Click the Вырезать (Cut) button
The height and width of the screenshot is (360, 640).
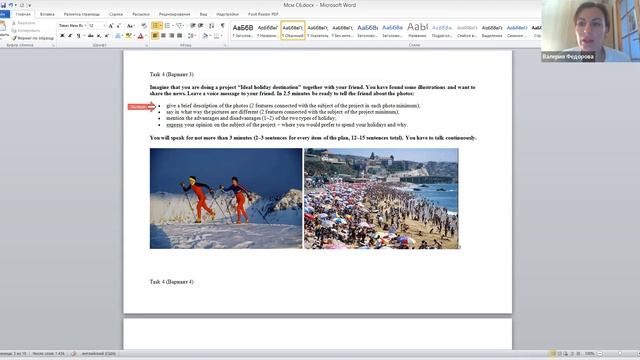24,23
